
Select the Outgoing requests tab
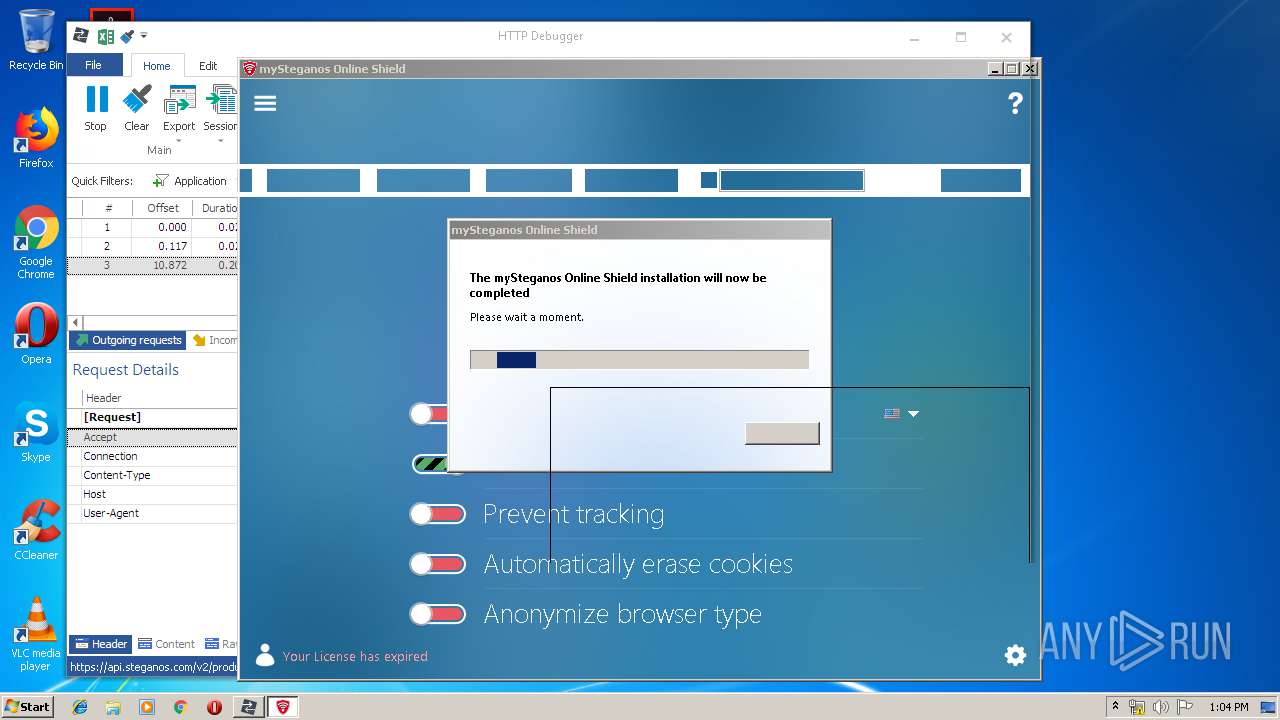(x=128, y=340)
